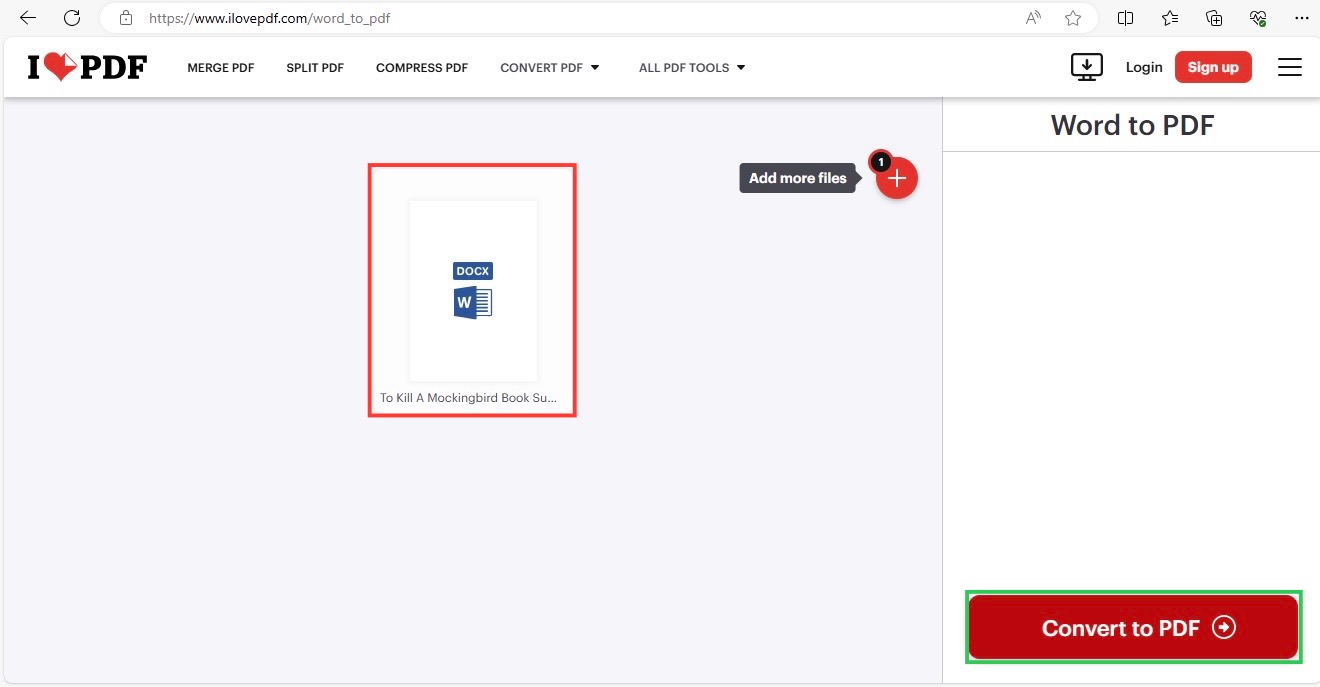Open the COMPRESS PDF tool
The height and width of the screenshot is (687, 1320).
coord(422,68)
